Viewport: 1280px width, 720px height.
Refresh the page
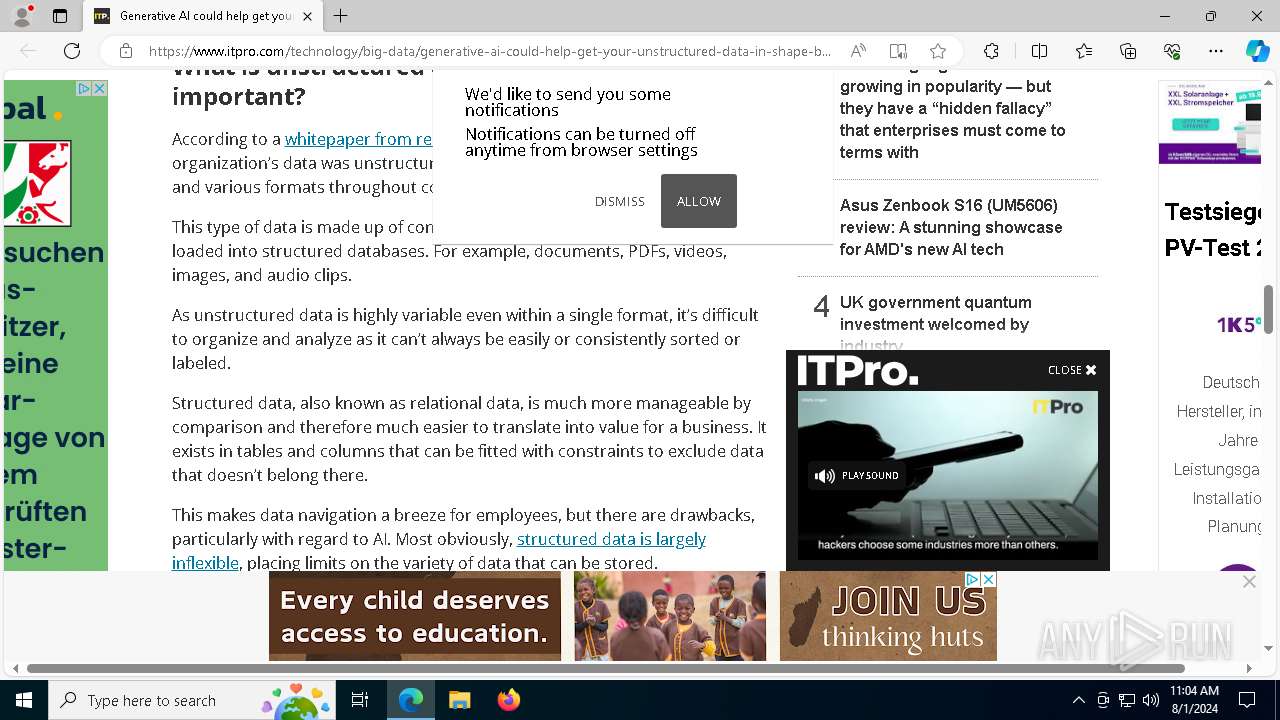72,51
